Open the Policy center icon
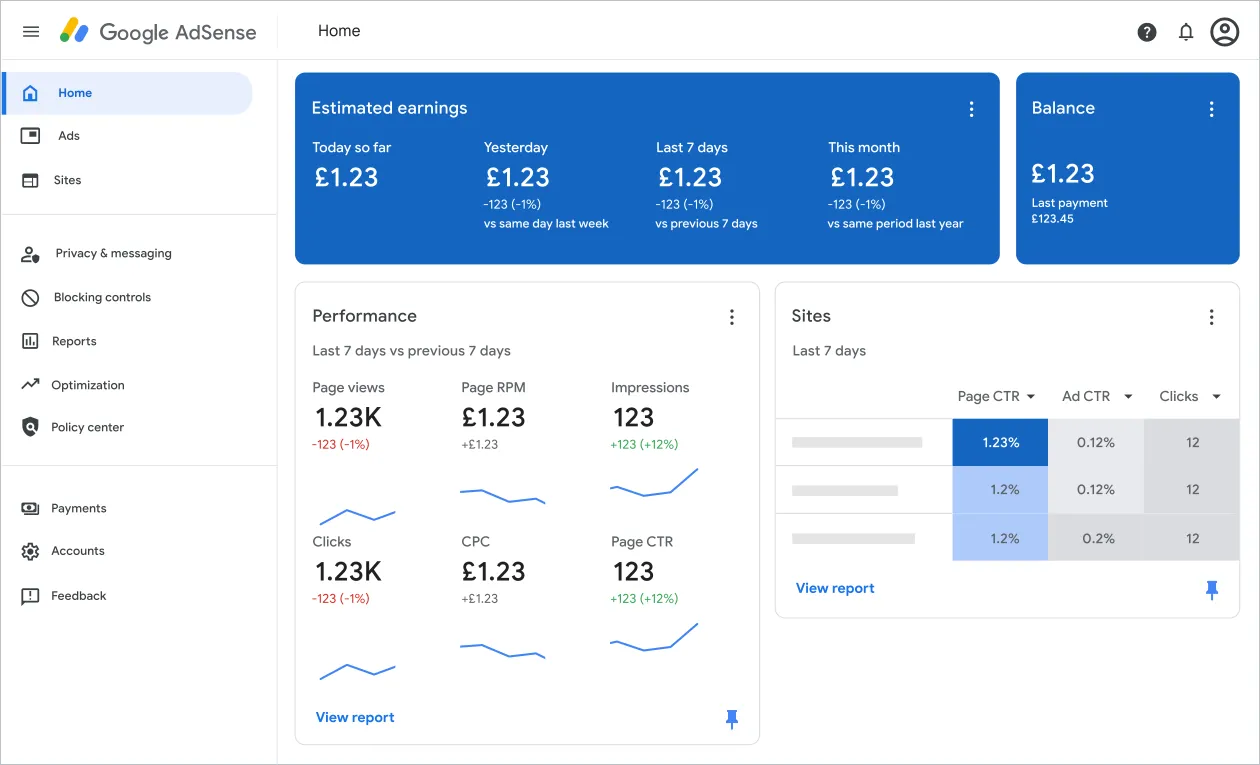The width and height of the screenshot is (1260, 765). 30,427
